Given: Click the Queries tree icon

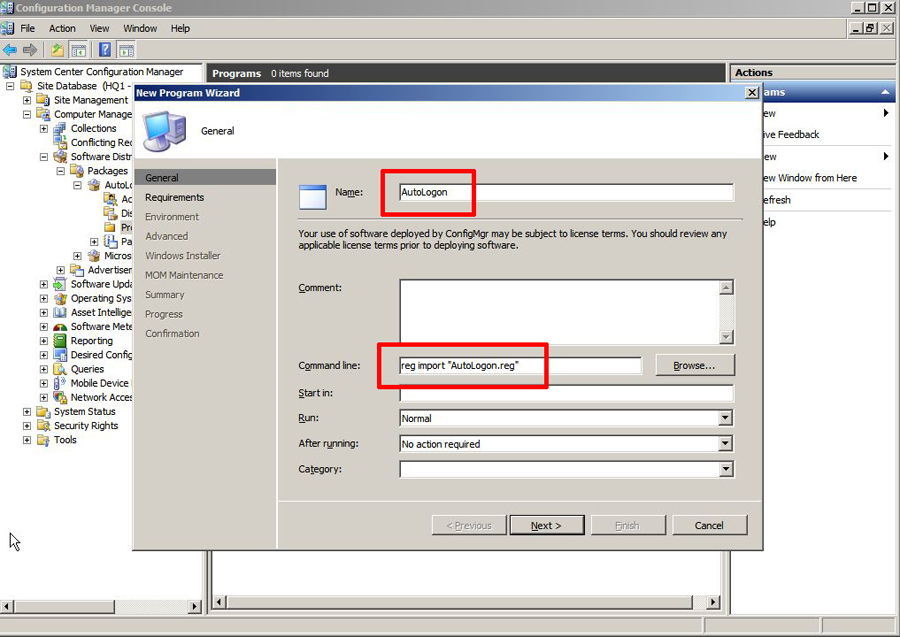Looking at the screenshot, I should point(60,369).
